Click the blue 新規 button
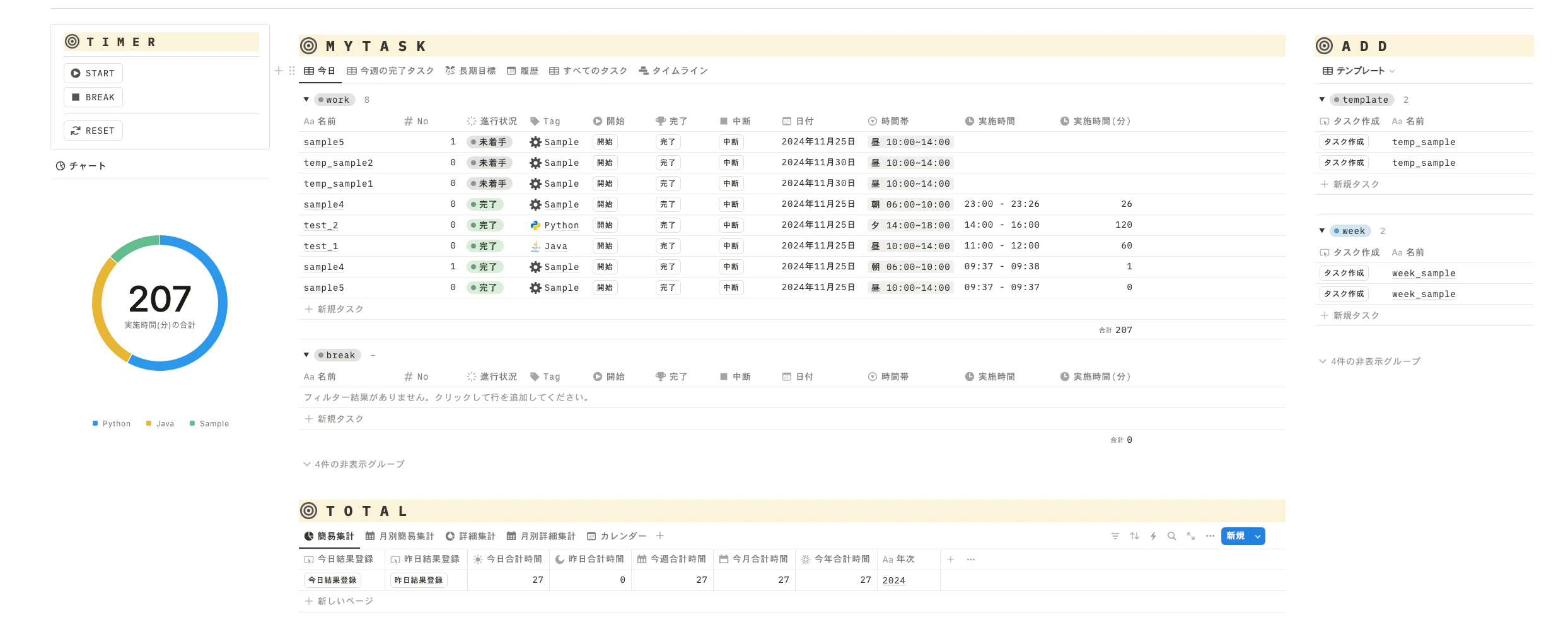The width and height of the screenshot is (1568, 620). tap(1236, 536)
